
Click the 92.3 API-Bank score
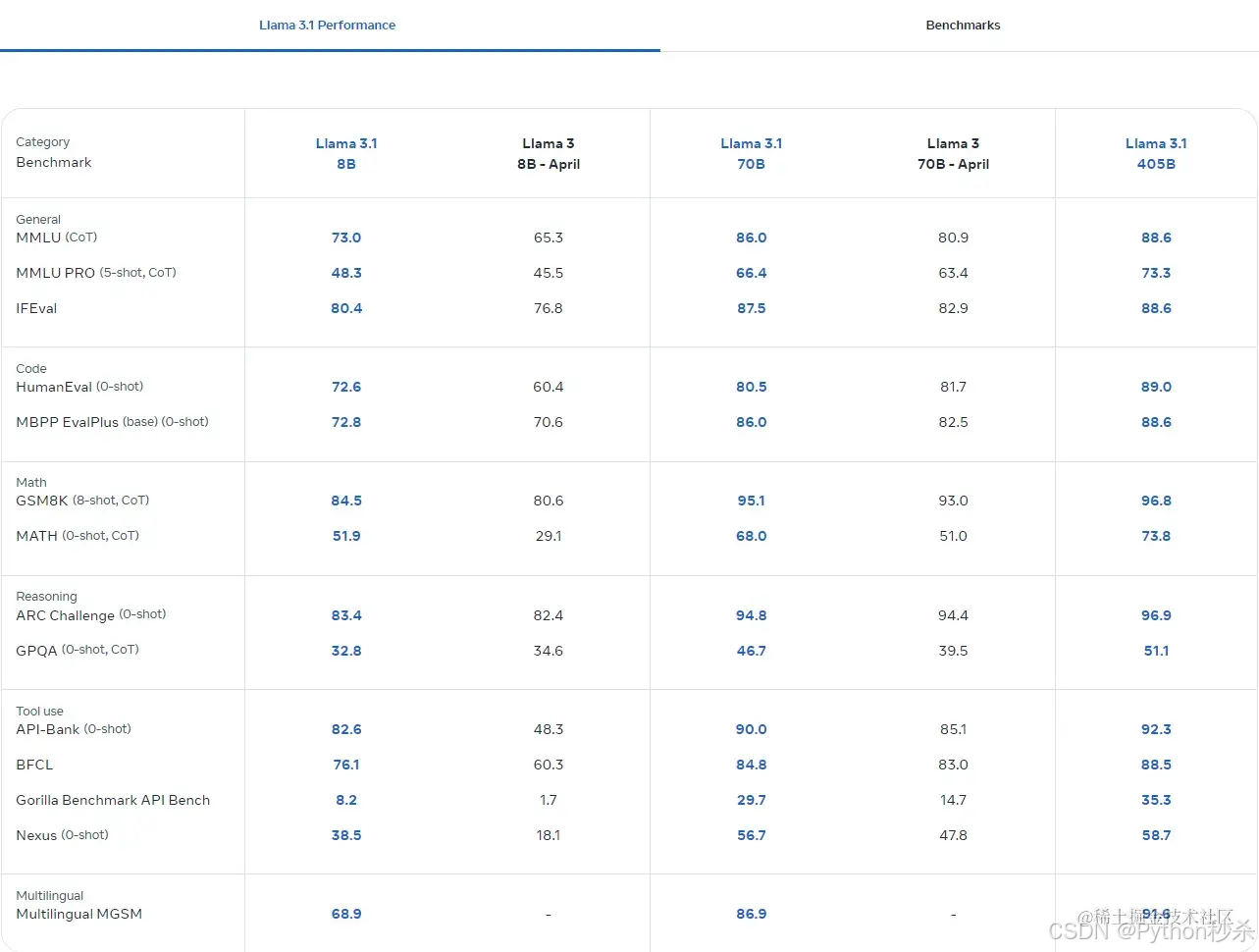(x=1156, y=729)
